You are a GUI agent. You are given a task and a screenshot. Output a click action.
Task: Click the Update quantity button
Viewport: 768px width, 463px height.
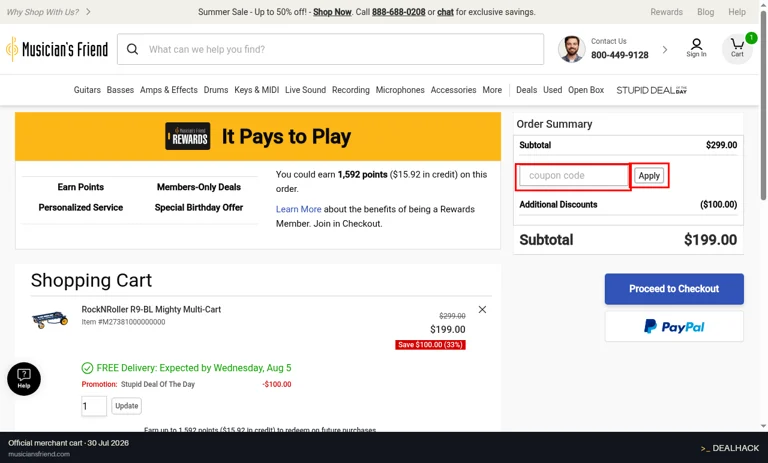click(126, 406)
